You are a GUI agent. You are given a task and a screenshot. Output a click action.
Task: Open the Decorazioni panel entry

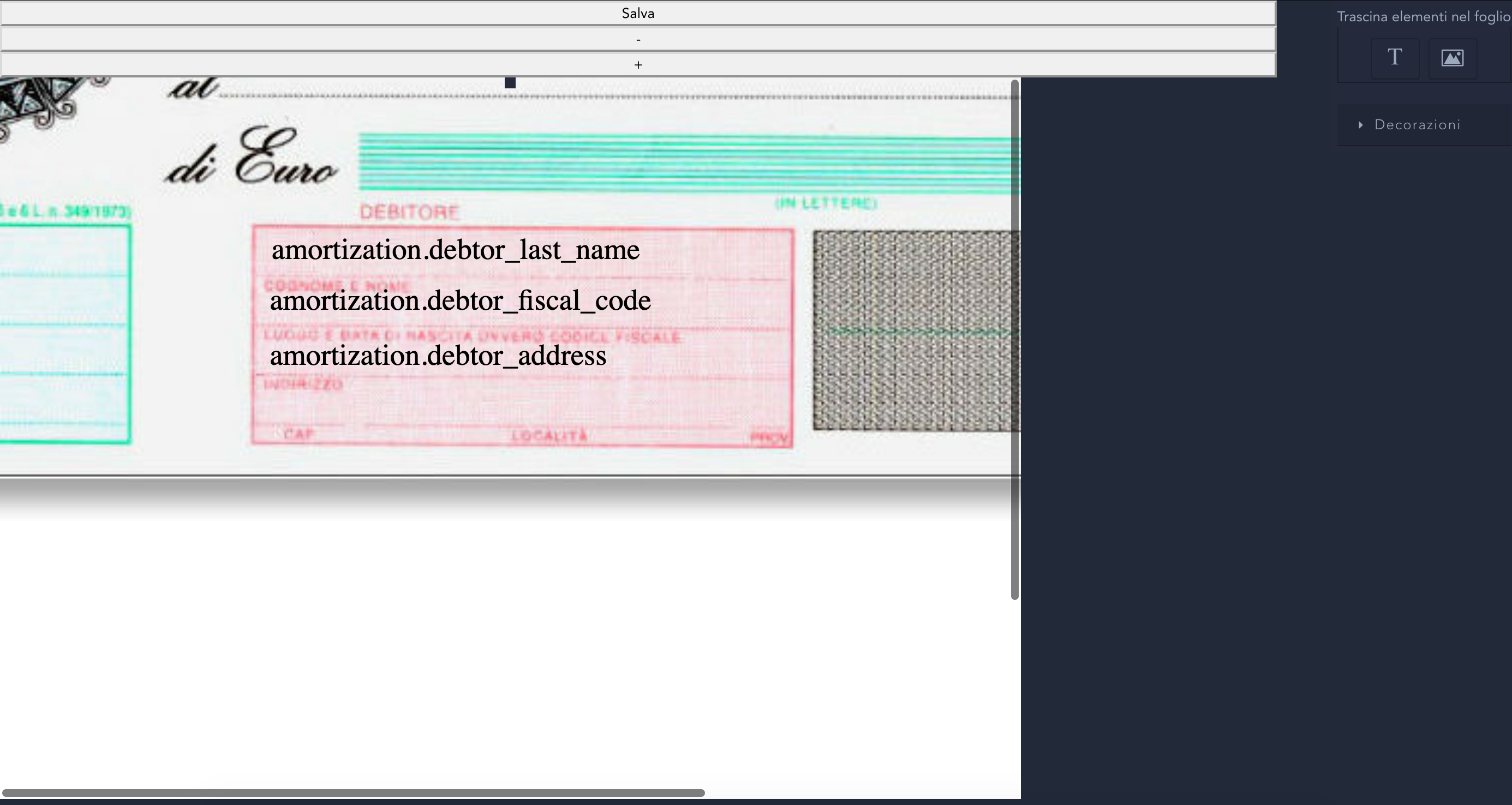click(1418, 124)
